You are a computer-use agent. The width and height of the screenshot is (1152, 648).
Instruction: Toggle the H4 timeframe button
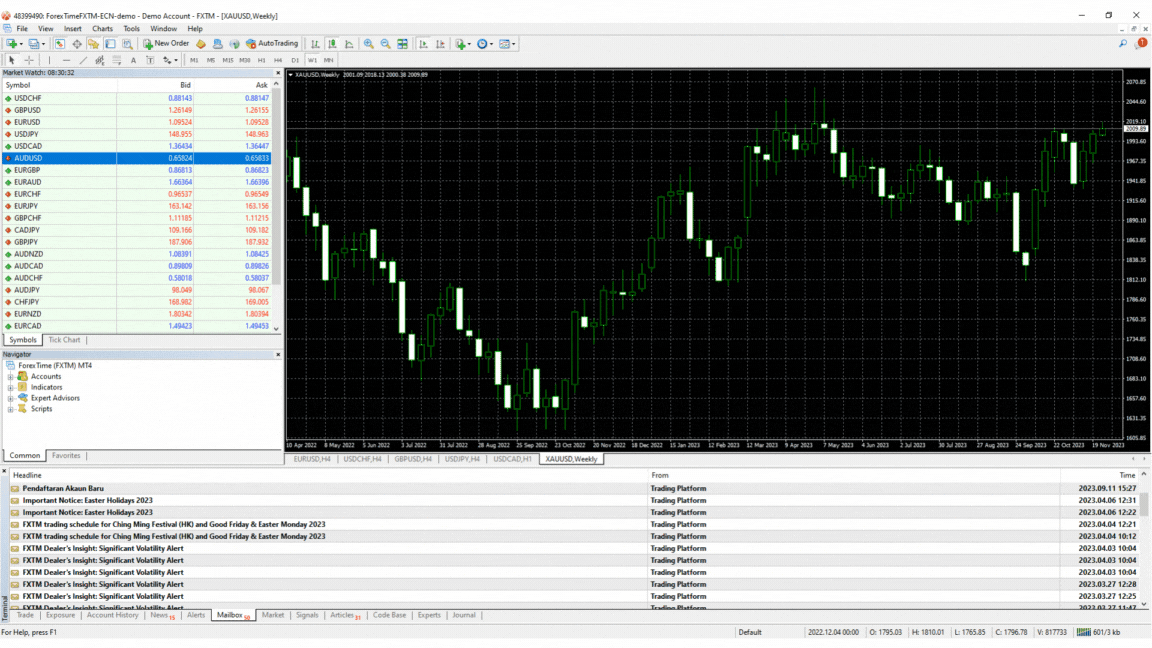[278, 60]
